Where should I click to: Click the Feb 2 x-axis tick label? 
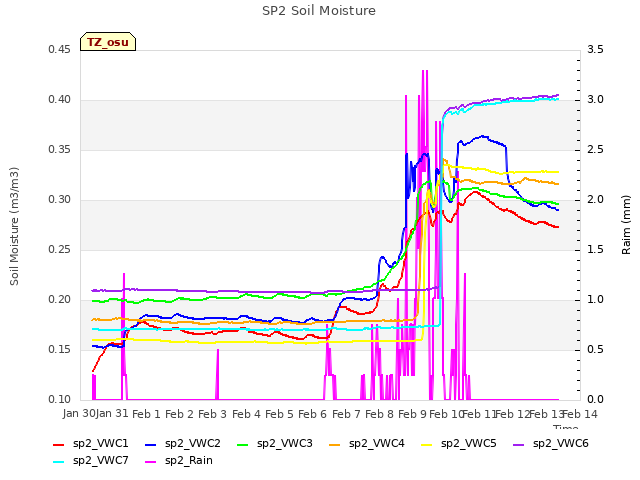click(x=180, y=414)
